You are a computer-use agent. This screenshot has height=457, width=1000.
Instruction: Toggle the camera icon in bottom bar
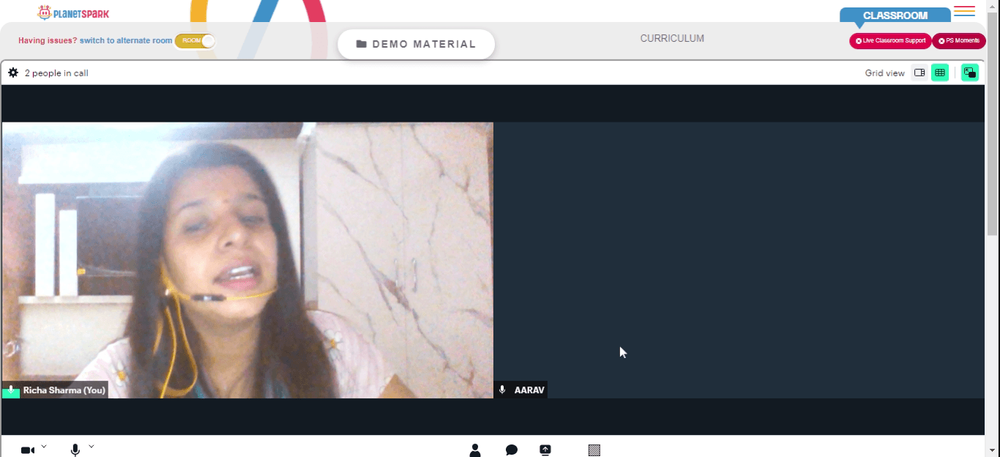pyautogui.click(x=27, y=451)
